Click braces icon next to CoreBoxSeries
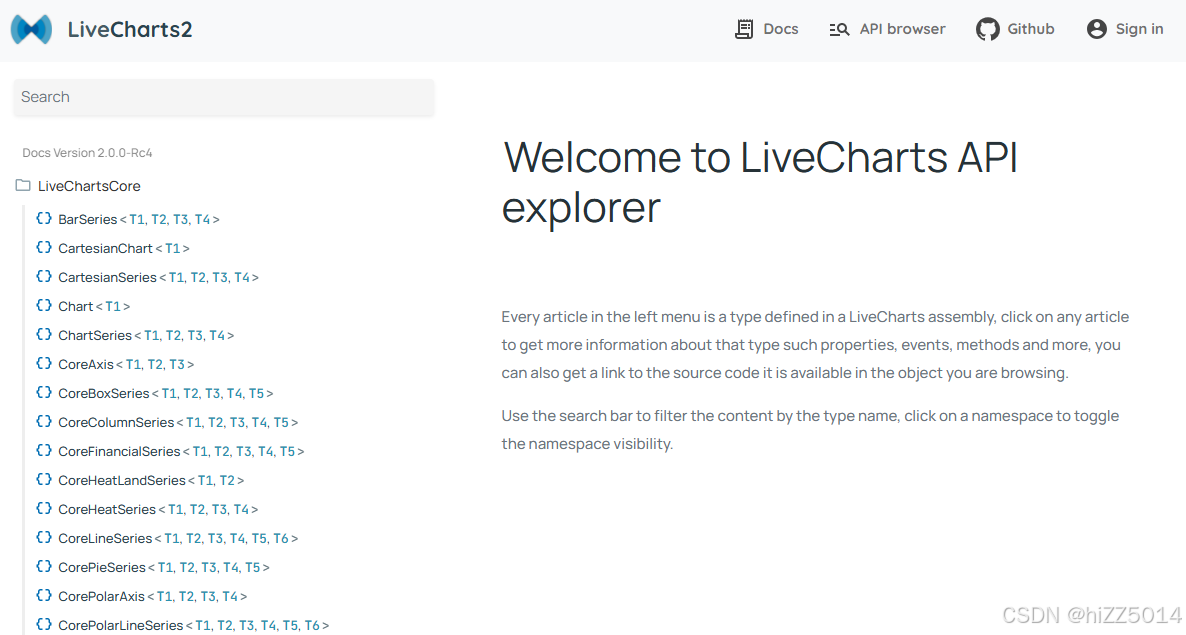This screenshot has height=635, width=1186. click(x=44, y=392)
